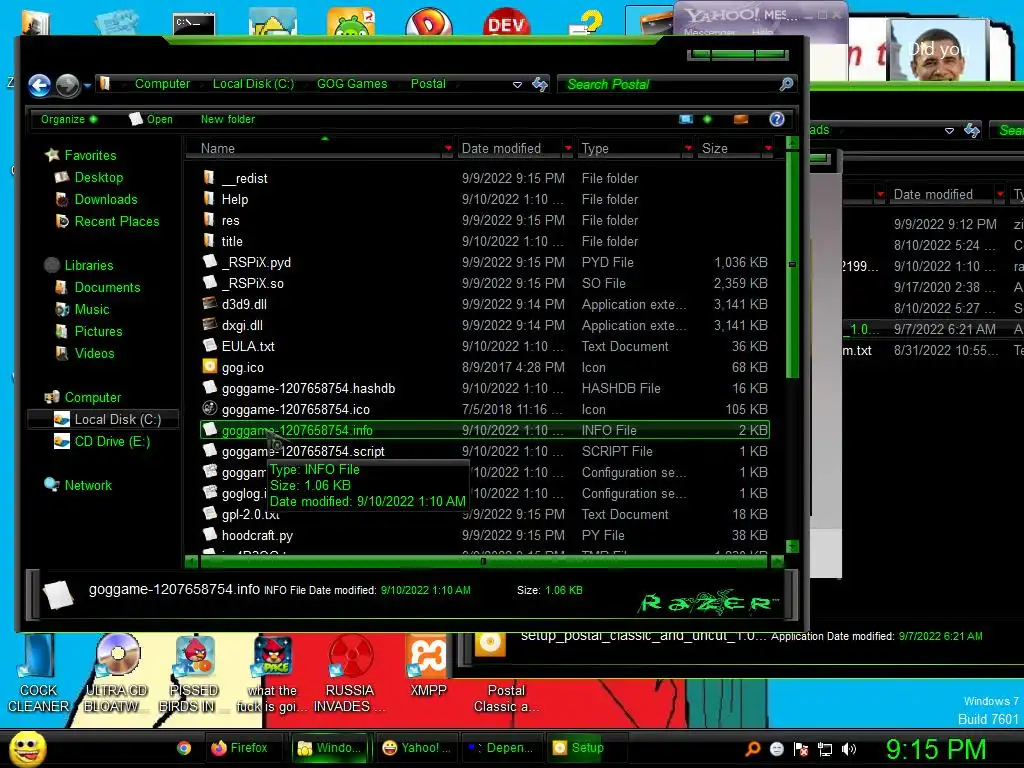Click the smiley Start button

[27, 748]
